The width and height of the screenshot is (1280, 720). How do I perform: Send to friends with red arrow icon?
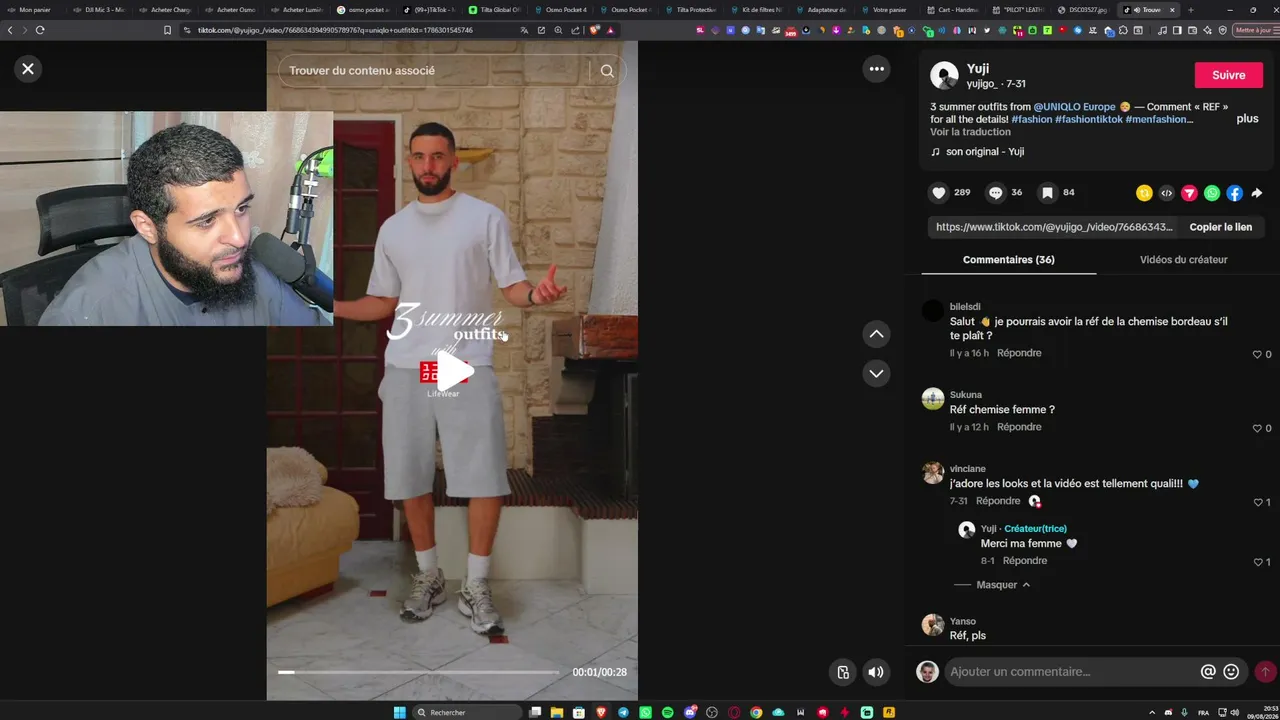[1189, 193]
